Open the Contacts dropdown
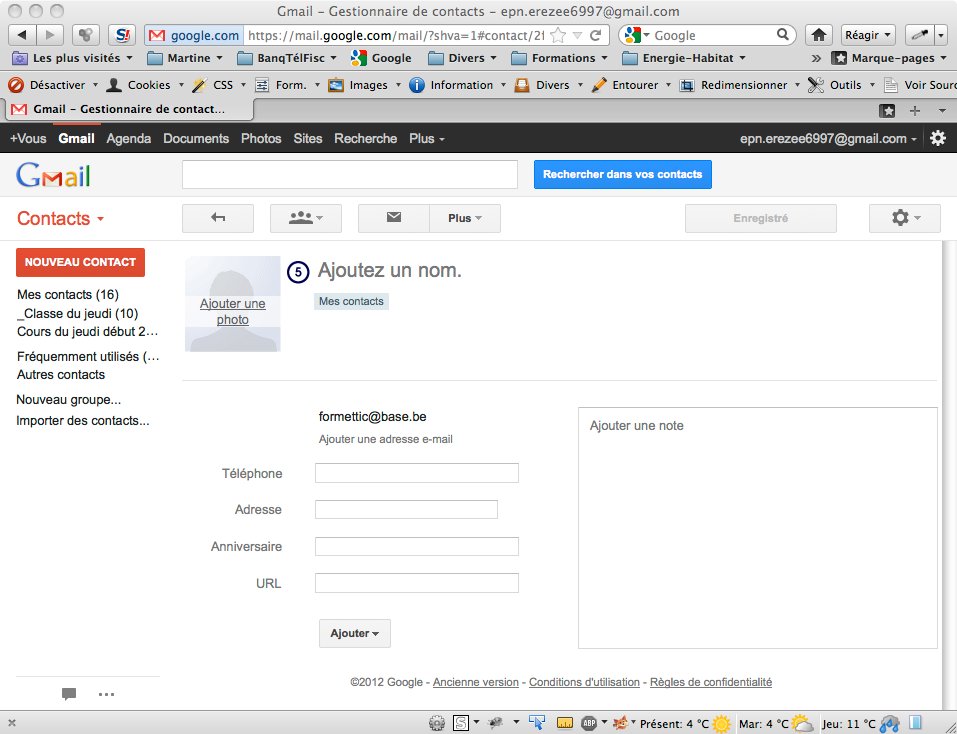The image size is (957, 734). [x=60, y=218]
